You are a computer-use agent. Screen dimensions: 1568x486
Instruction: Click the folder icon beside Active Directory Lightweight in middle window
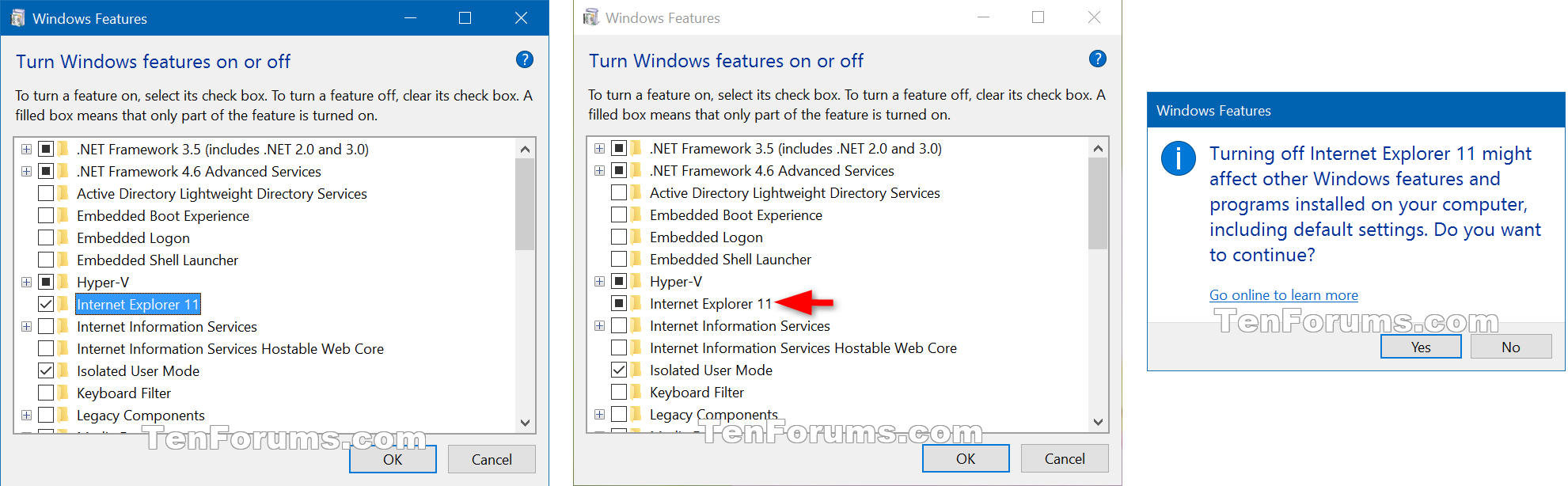[636, 192]
